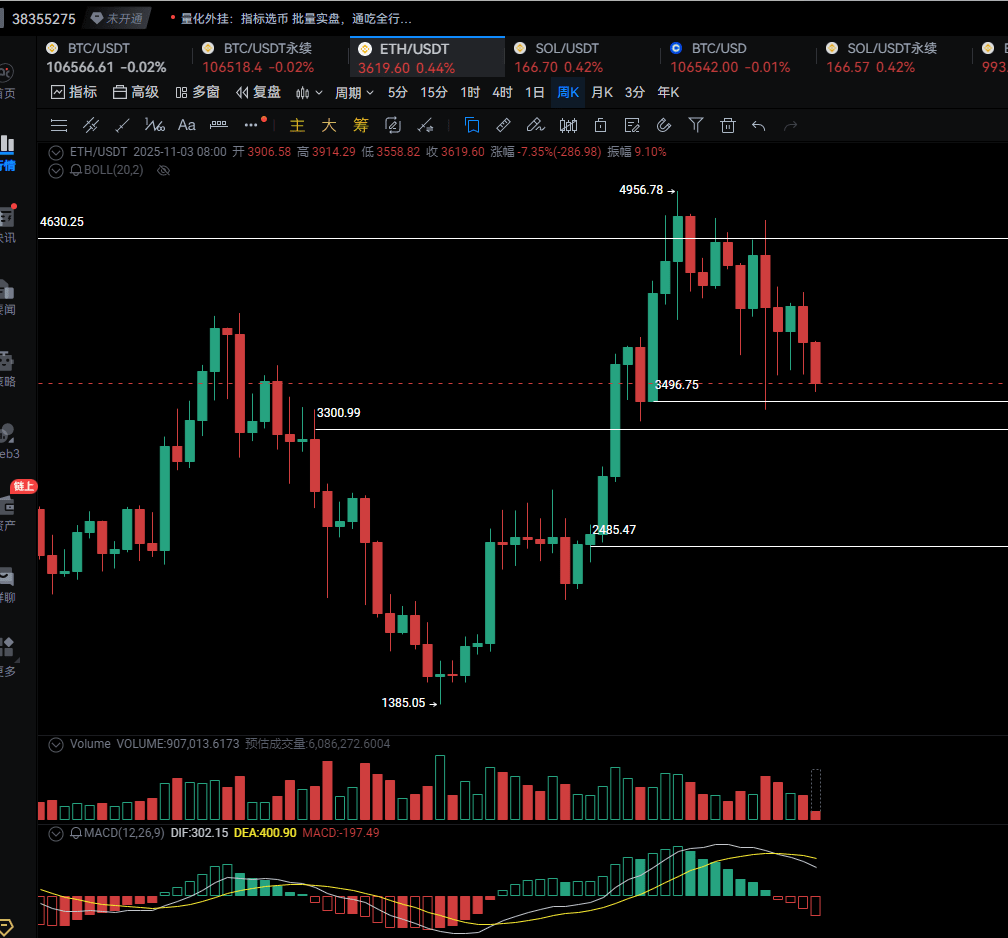Screen dimensions: 1008x938
Task: Click the 复盘 replay button
Action: click(259, 92)
